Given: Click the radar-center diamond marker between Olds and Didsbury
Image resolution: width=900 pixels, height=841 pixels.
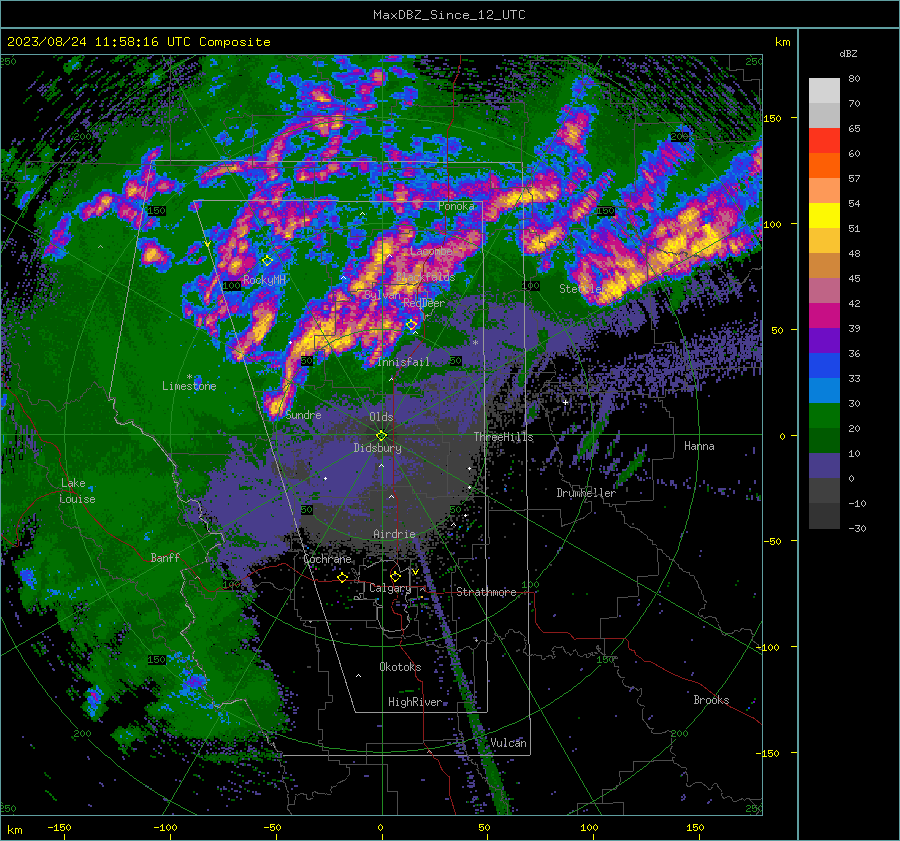Looking at the screenshot, I should point(381,436).
